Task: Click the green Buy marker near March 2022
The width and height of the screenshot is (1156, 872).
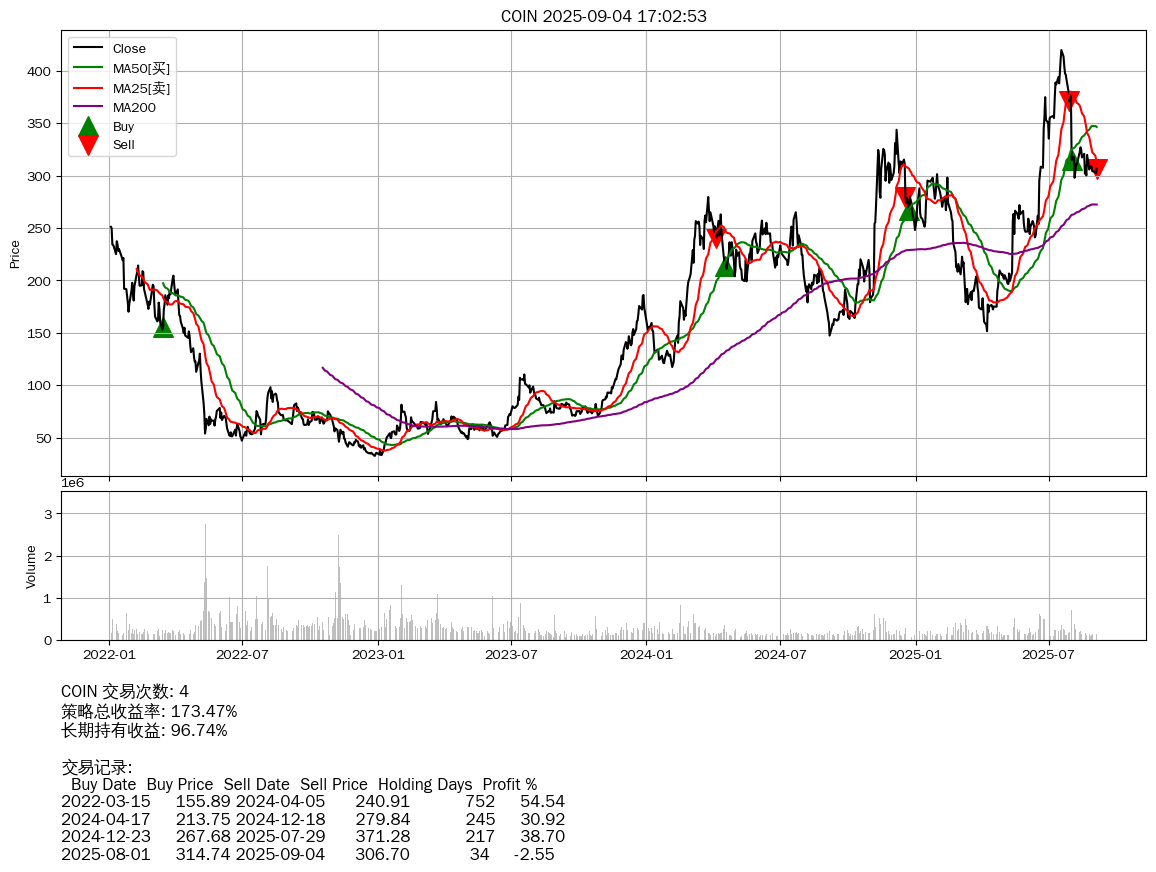Action: pyautogui.click(x=163, y=327)
